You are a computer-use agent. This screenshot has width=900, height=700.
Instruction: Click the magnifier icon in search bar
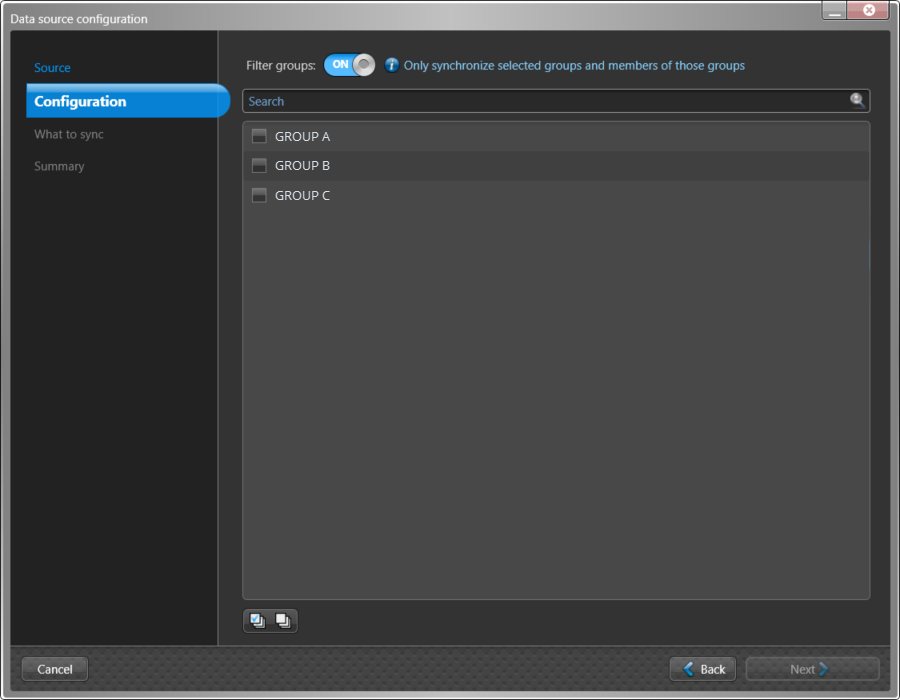[857, 100]
